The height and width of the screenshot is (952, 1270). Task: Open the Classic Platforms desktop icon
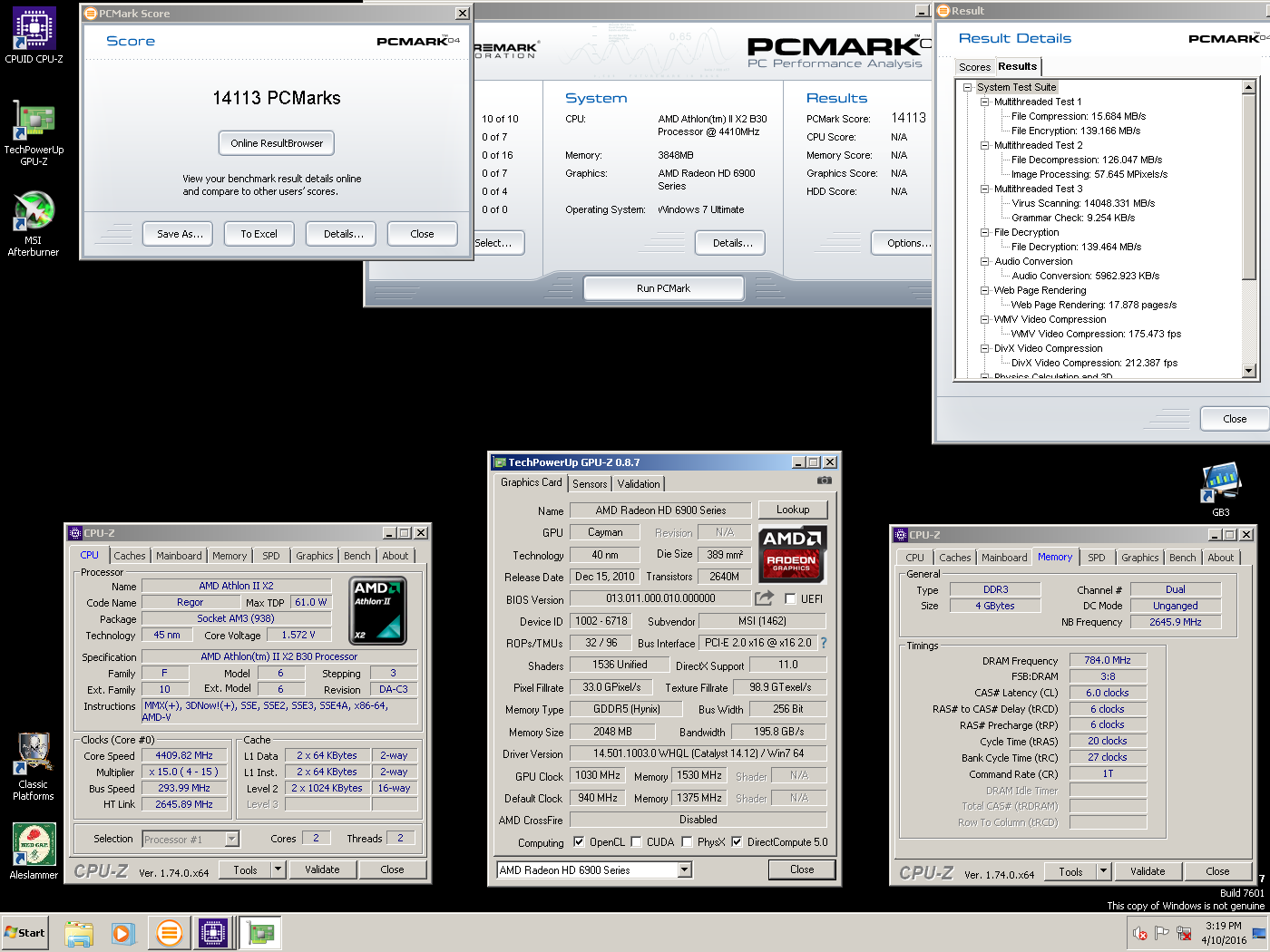34,767
